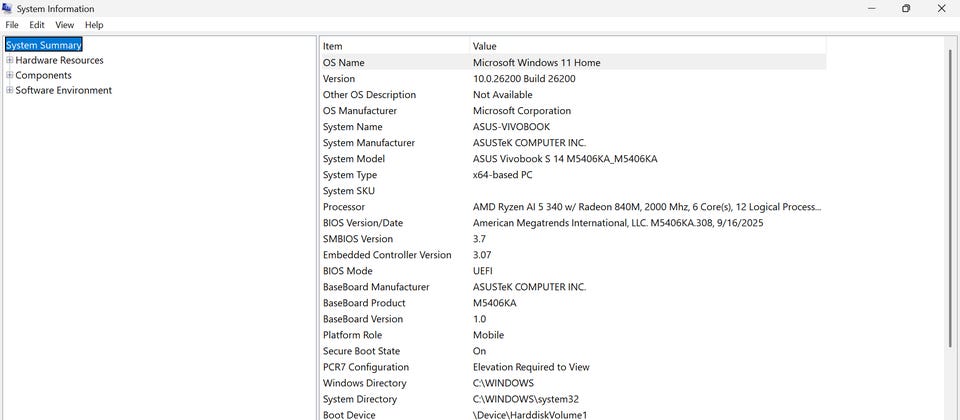
Task: Click the Microsoft Corporation value
Action: [x=522, y=111]
